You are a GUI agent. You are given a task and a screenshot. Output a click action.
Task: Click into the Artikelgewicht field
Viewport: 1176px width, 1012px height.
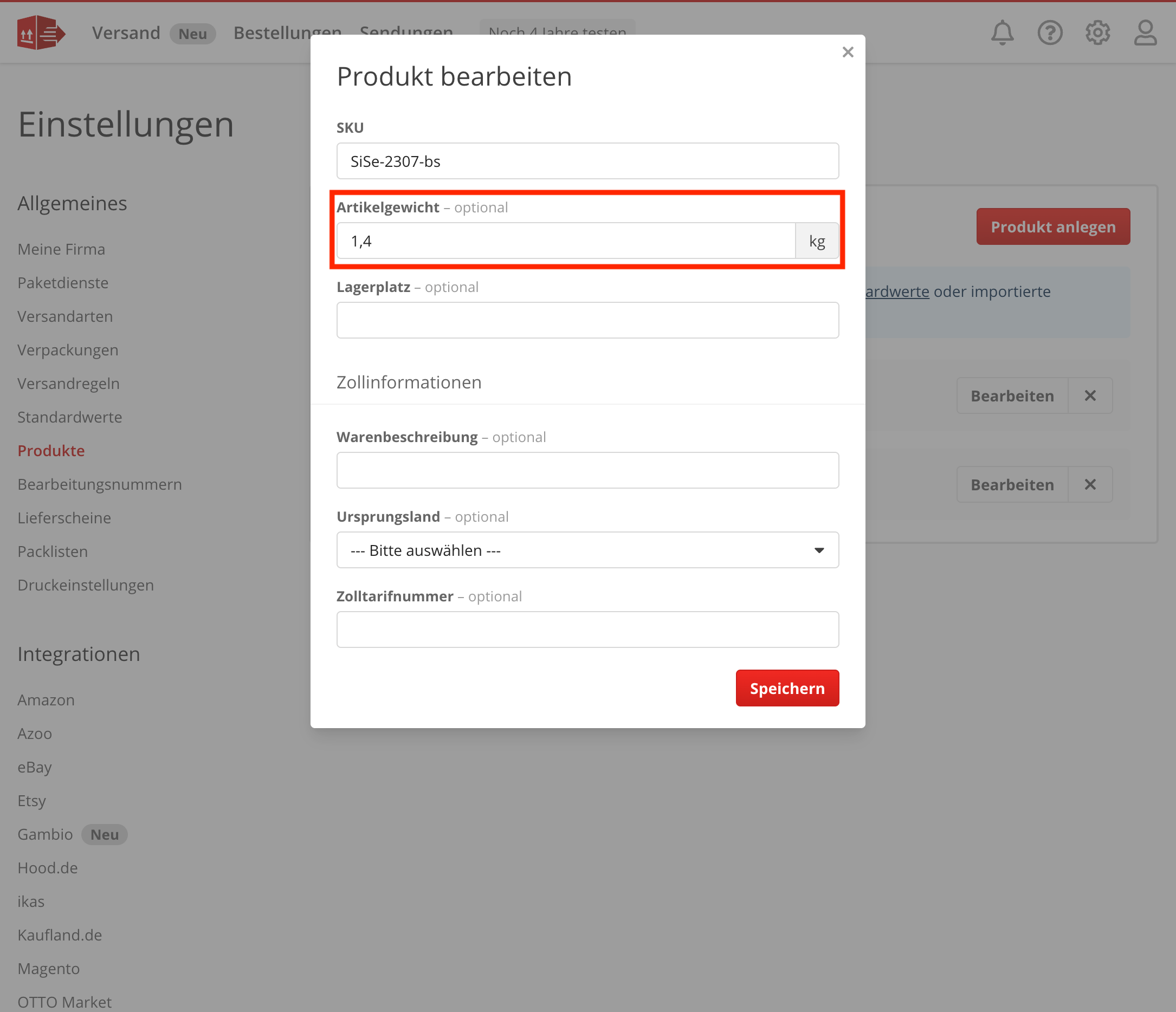566,241
